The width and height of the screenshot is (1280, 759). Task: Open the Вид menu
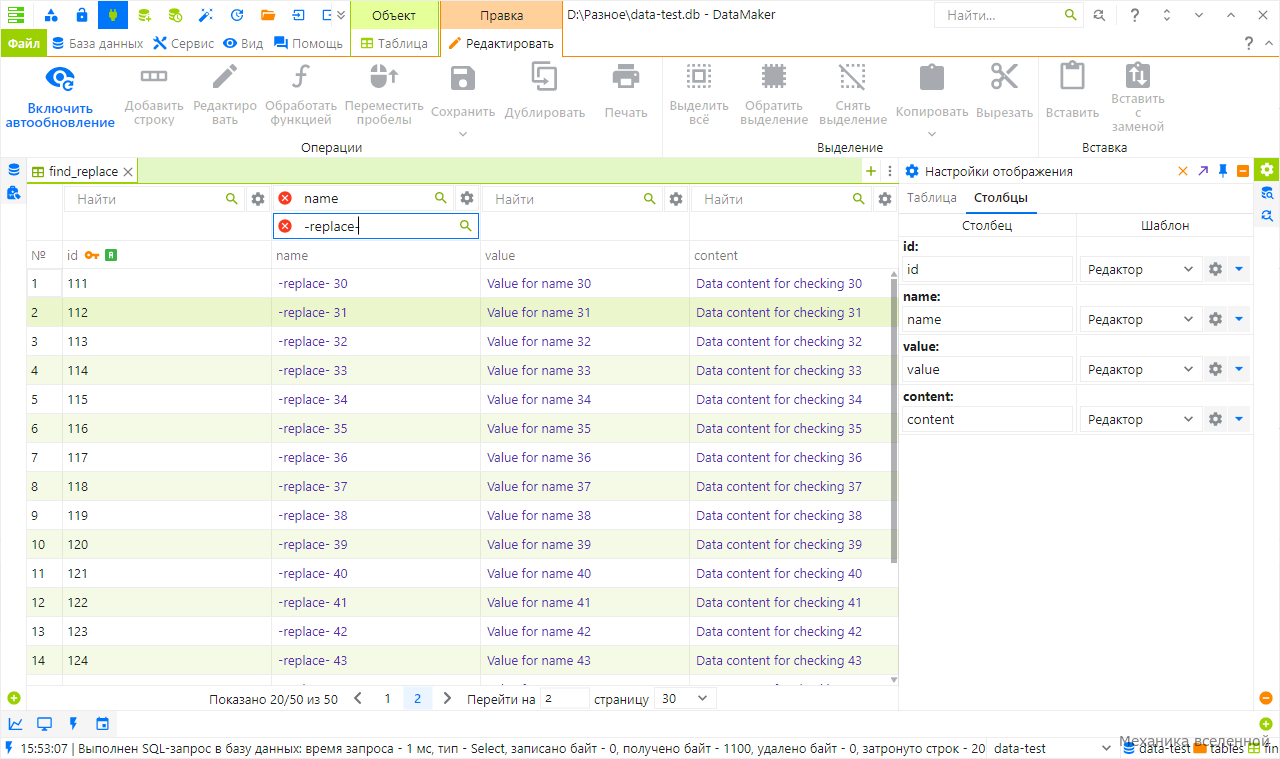point(243,43)
